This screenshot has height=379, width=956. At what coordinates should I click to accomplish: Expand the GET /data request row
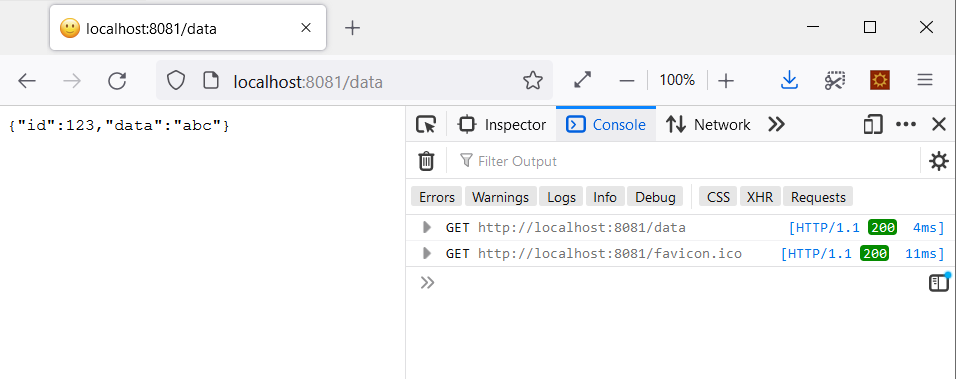click(427, 228)
